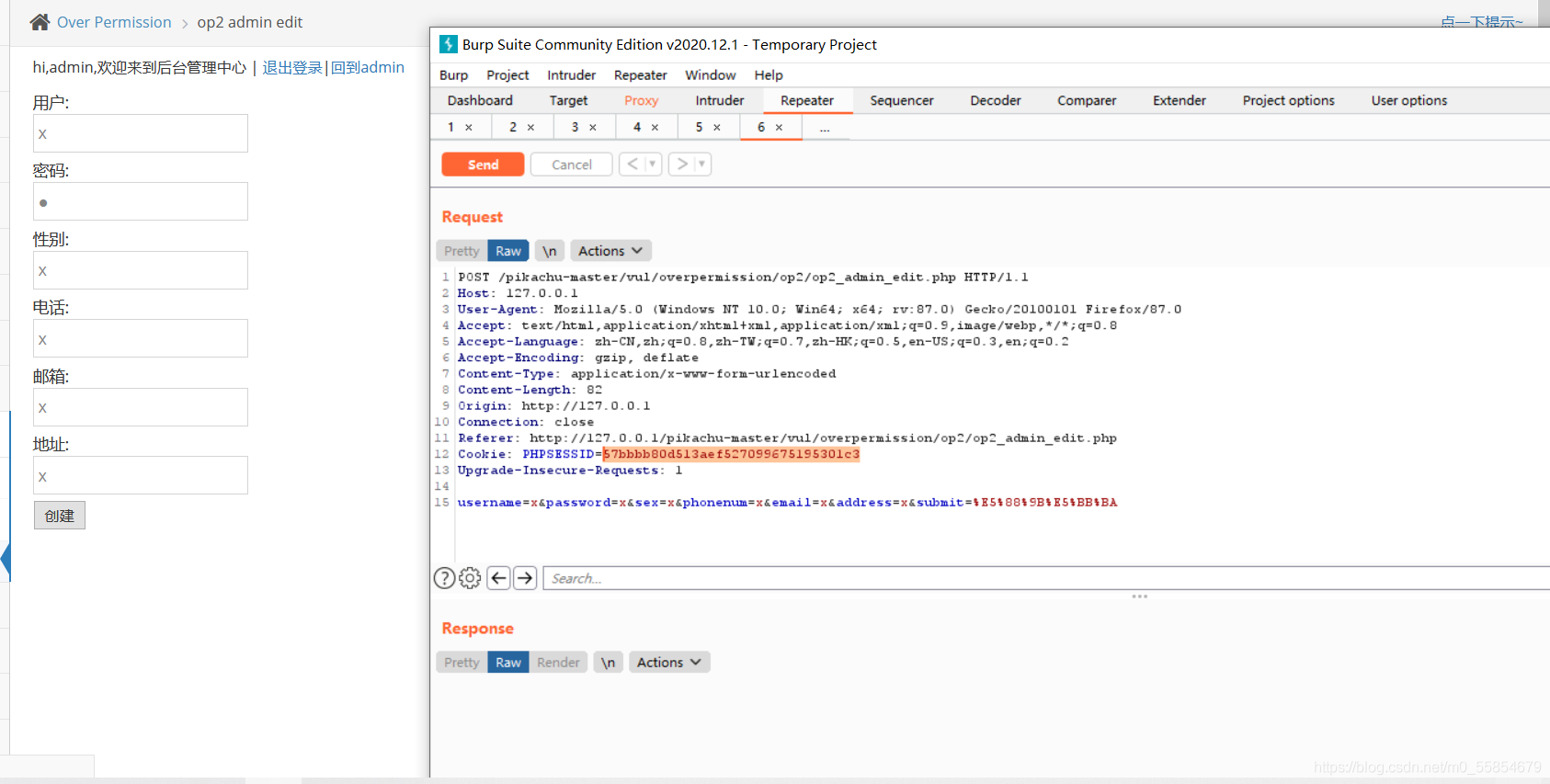The width and height of the screenshot is (1550, 784).
Task: Toggle non-printable characters in Response
Action: [x=608, y=663]
